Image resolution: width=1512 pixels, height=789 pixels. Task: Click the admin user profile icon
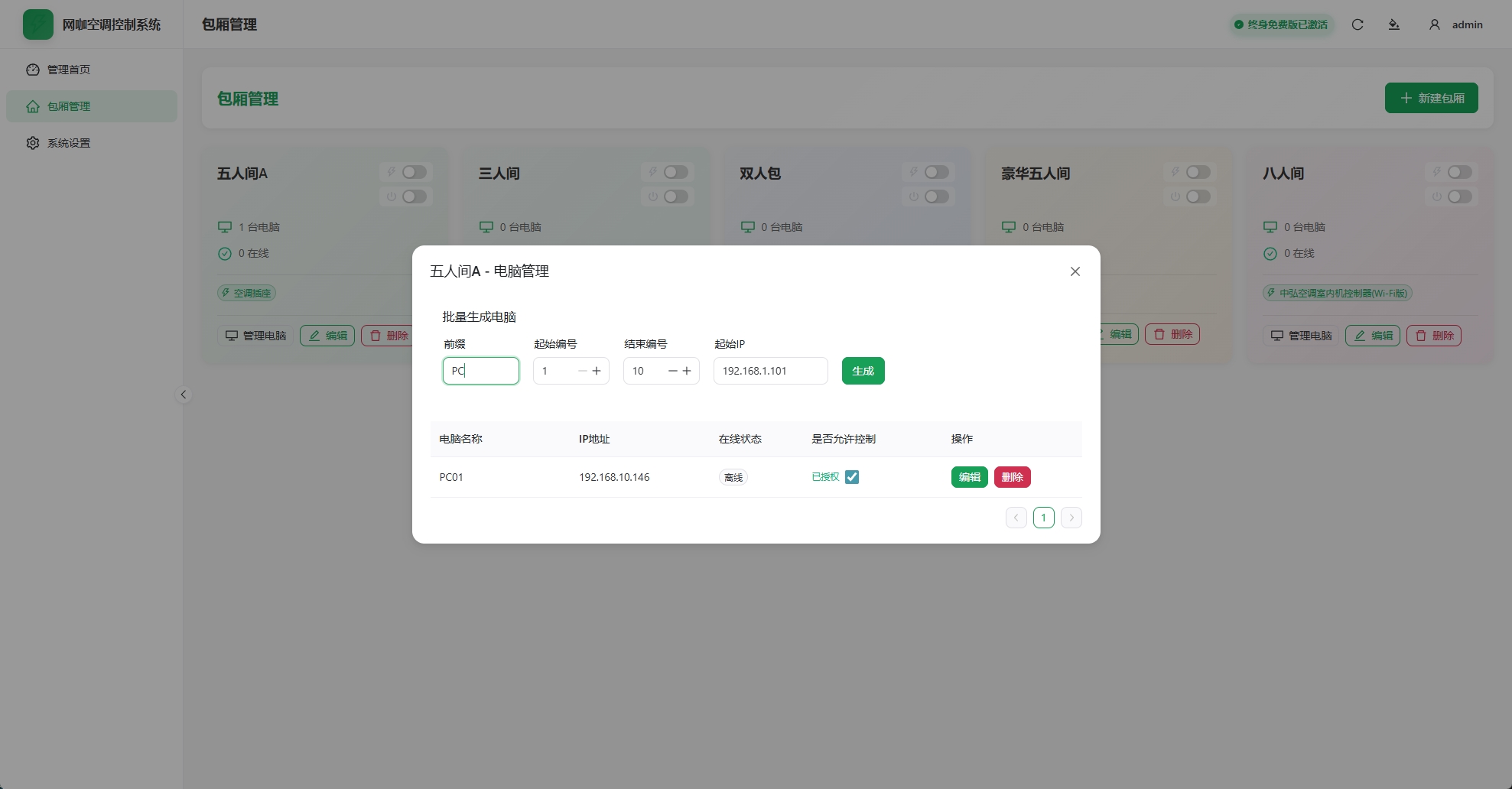pos(1434,24)
